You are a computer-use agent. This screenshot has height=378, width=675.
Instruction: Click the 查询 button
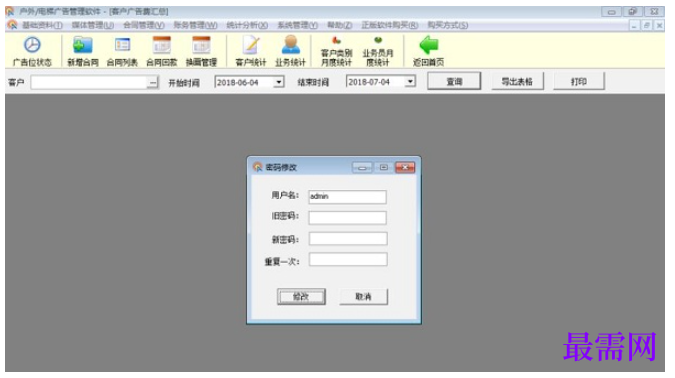[454, 81]
